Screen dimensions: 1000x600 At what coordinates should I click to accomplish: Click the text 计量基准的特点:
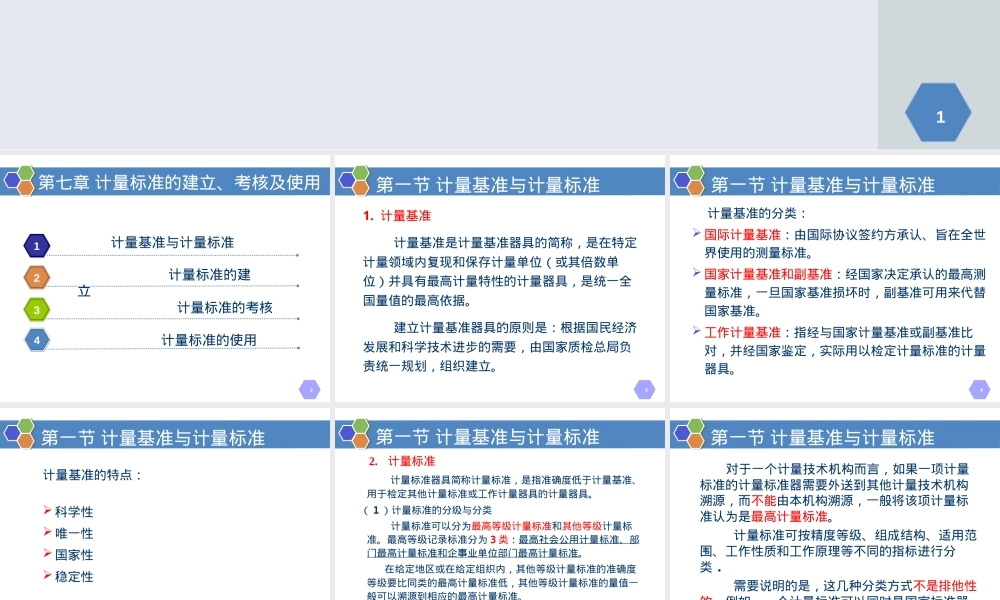pyautogui.click(x=92, y=475)
